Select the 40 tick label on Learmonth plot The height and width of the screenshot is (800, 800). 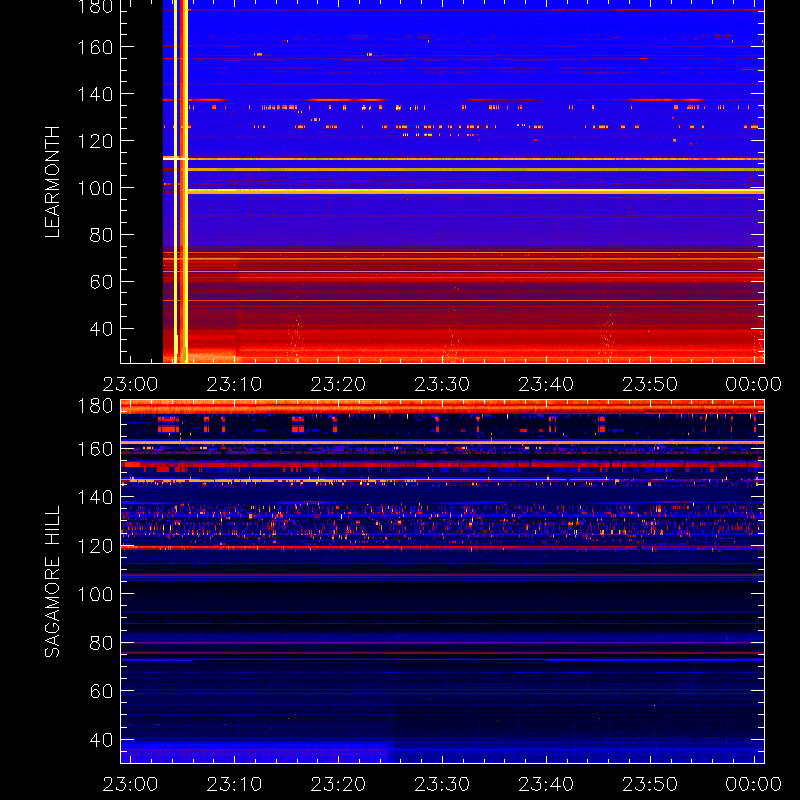[x=101, y=329]
